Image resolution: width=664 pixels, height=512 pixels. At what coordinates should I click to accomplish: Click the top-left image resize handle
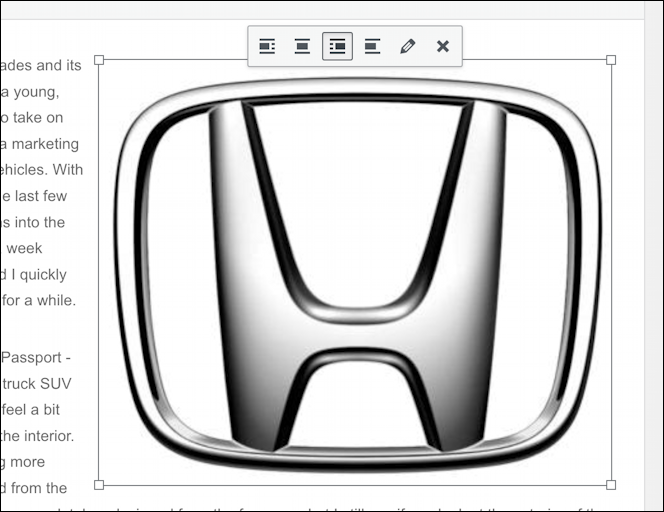coord(99,60)
